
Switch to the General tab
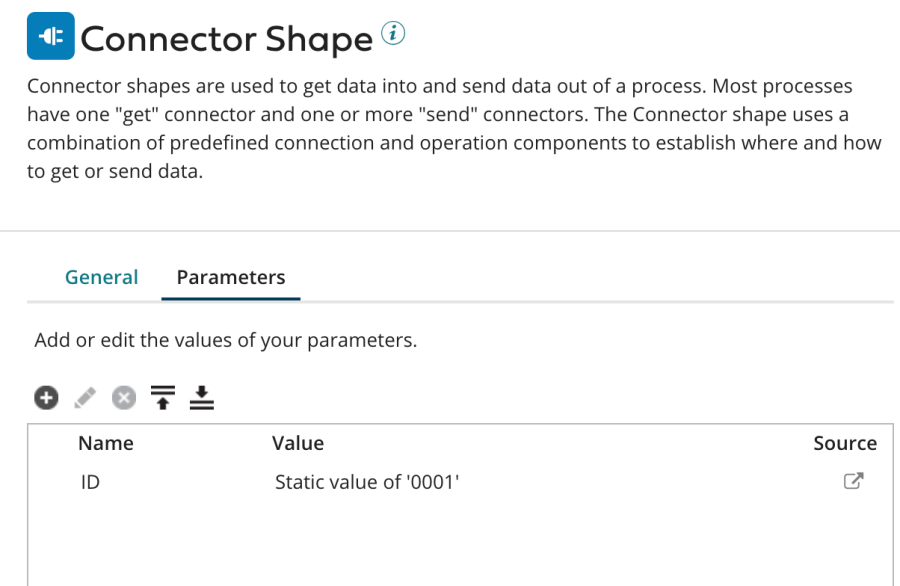101,277
